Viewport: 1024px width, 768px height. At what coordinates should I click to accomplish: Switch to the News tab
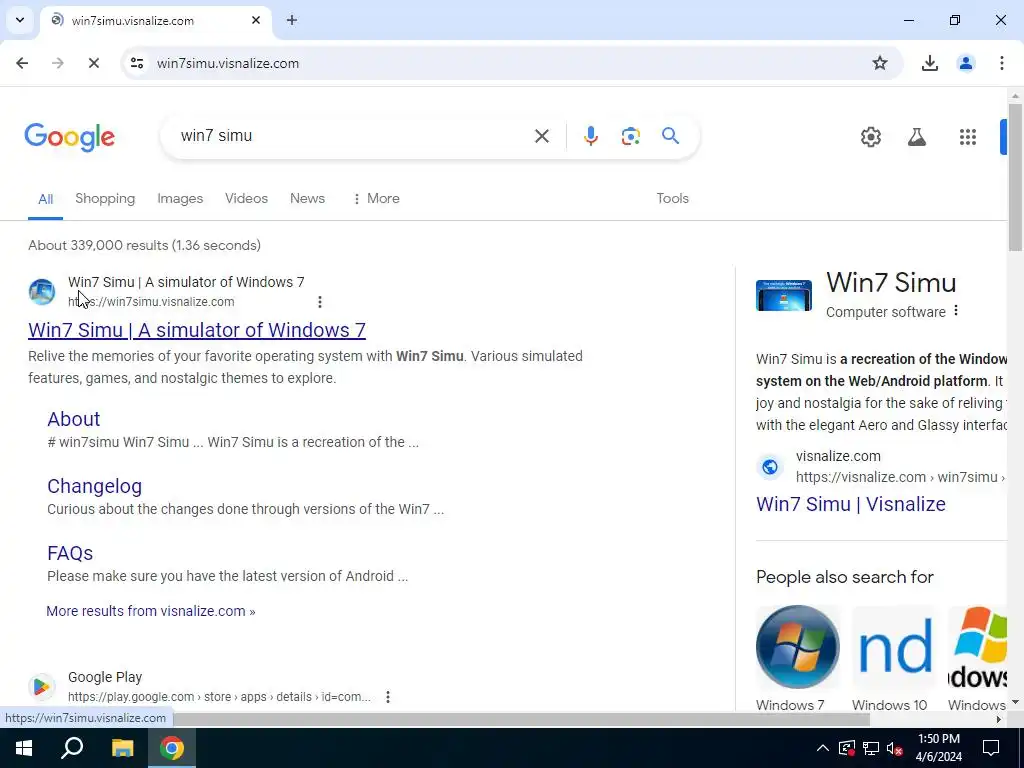307,199
